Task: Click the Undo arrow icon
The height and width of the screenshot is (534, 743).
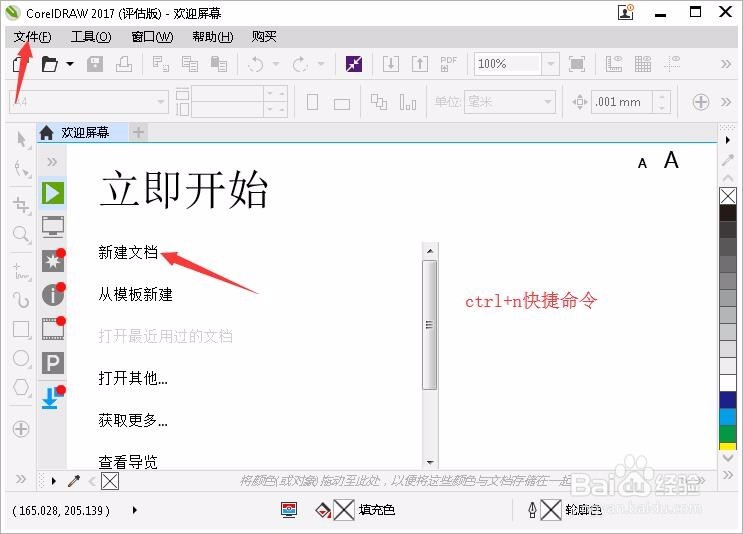Action: coord(256,63)
